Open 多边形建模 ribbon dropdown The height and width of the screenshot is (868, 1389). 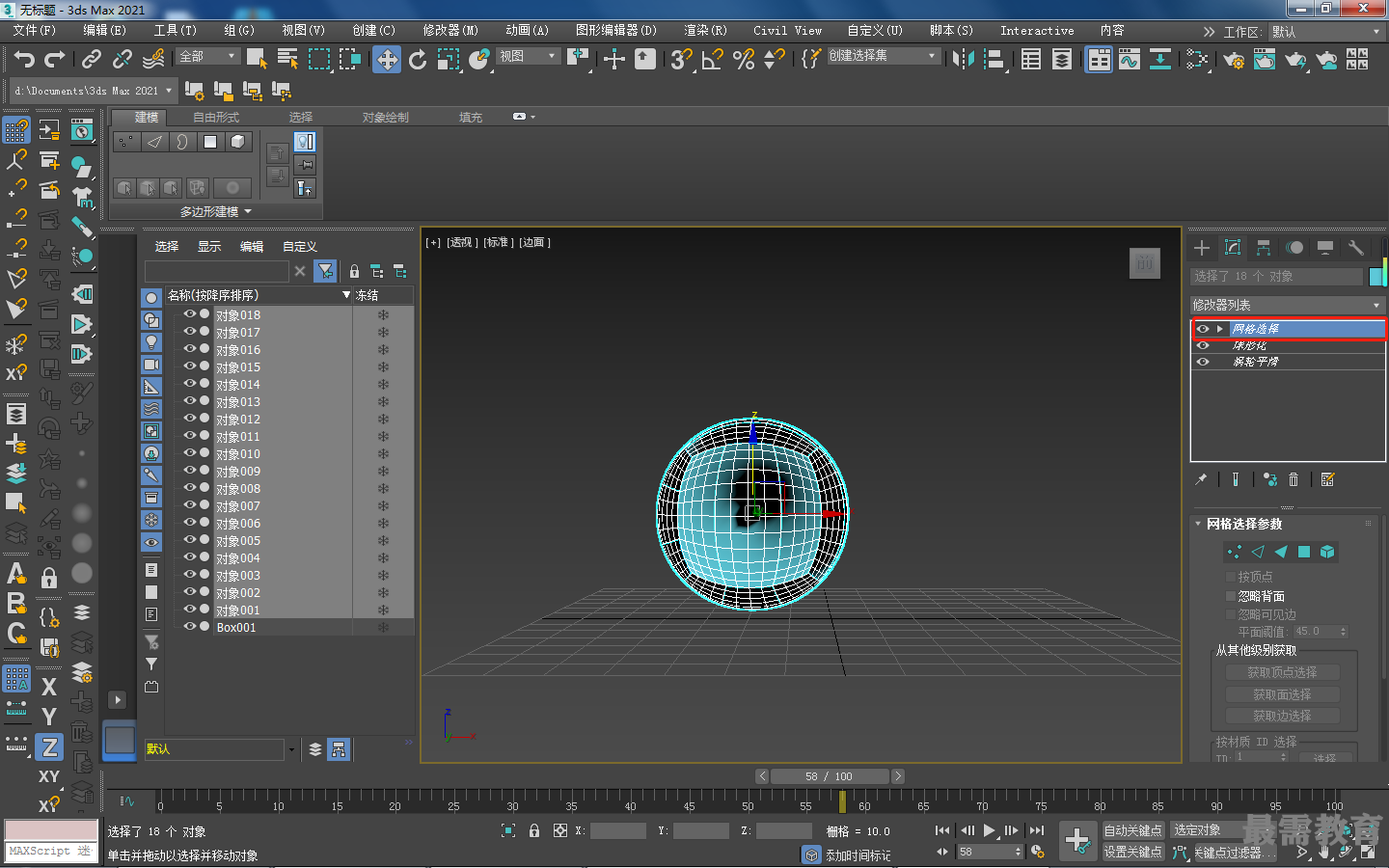216,211
